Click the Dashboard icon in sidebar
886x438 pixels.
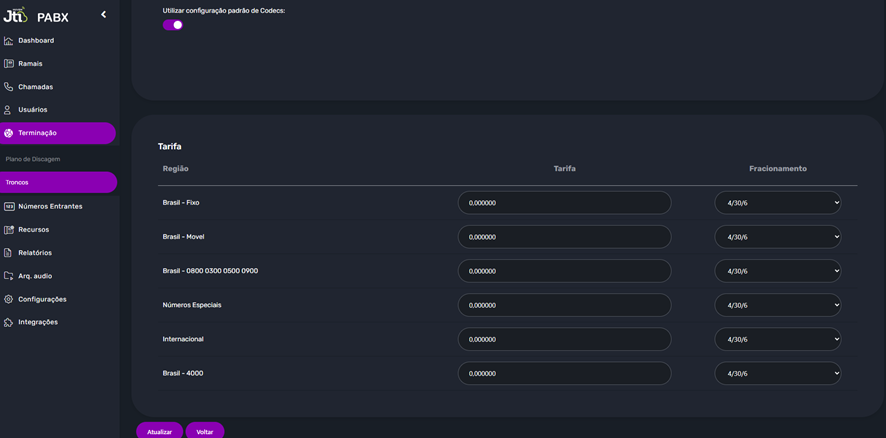pos(9,41)
